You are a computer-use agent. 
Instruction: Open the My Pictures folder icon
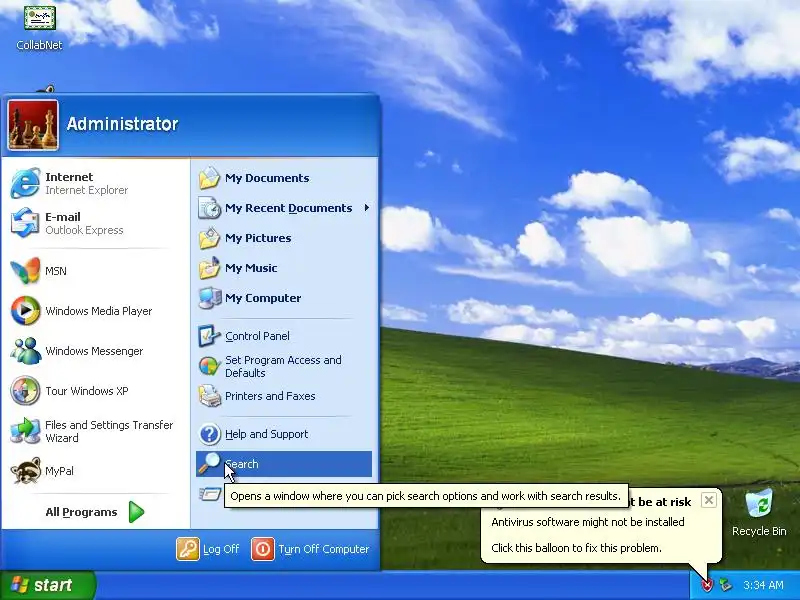(209, 238)
